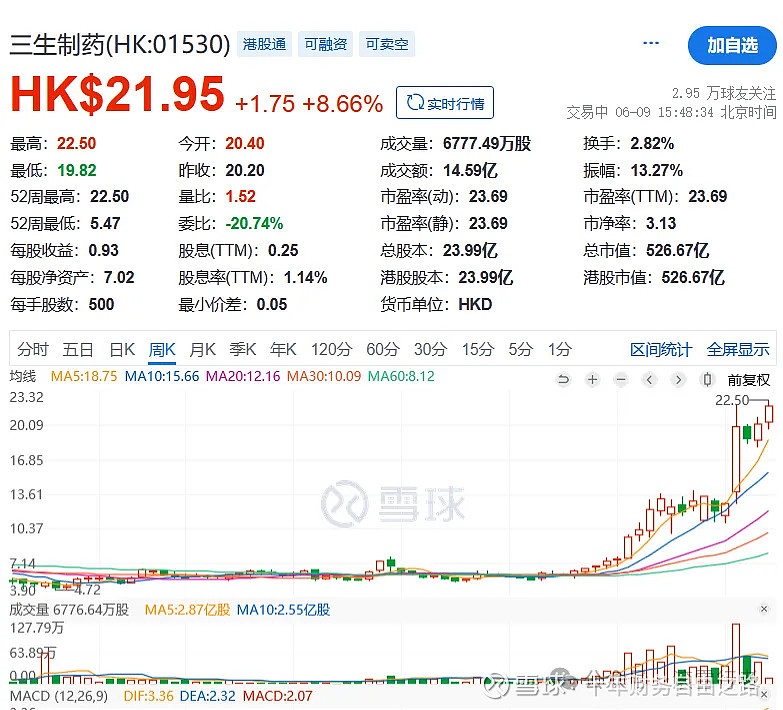Click the 市净率 3.13 value
Image resolution: width=783 pixels, height=710 pixels.
(x=661, y=223)
